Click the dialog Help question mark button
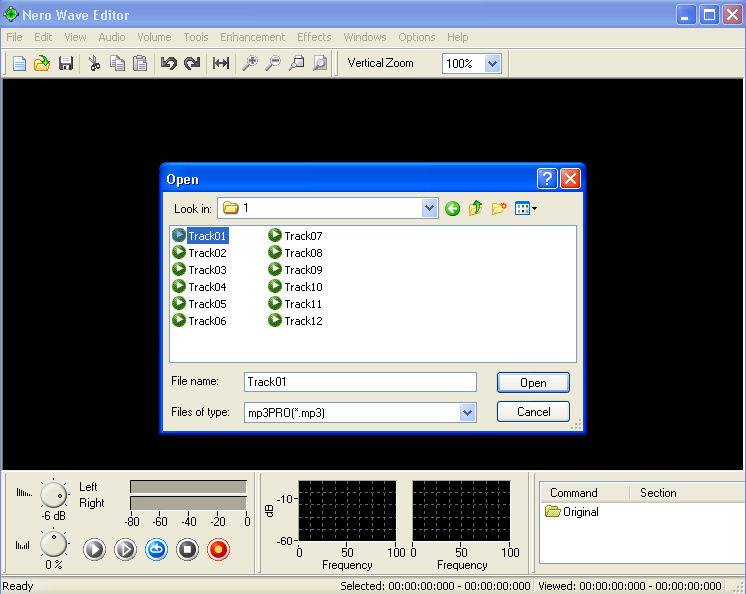 pyautogui.click(x=547, y=179)
